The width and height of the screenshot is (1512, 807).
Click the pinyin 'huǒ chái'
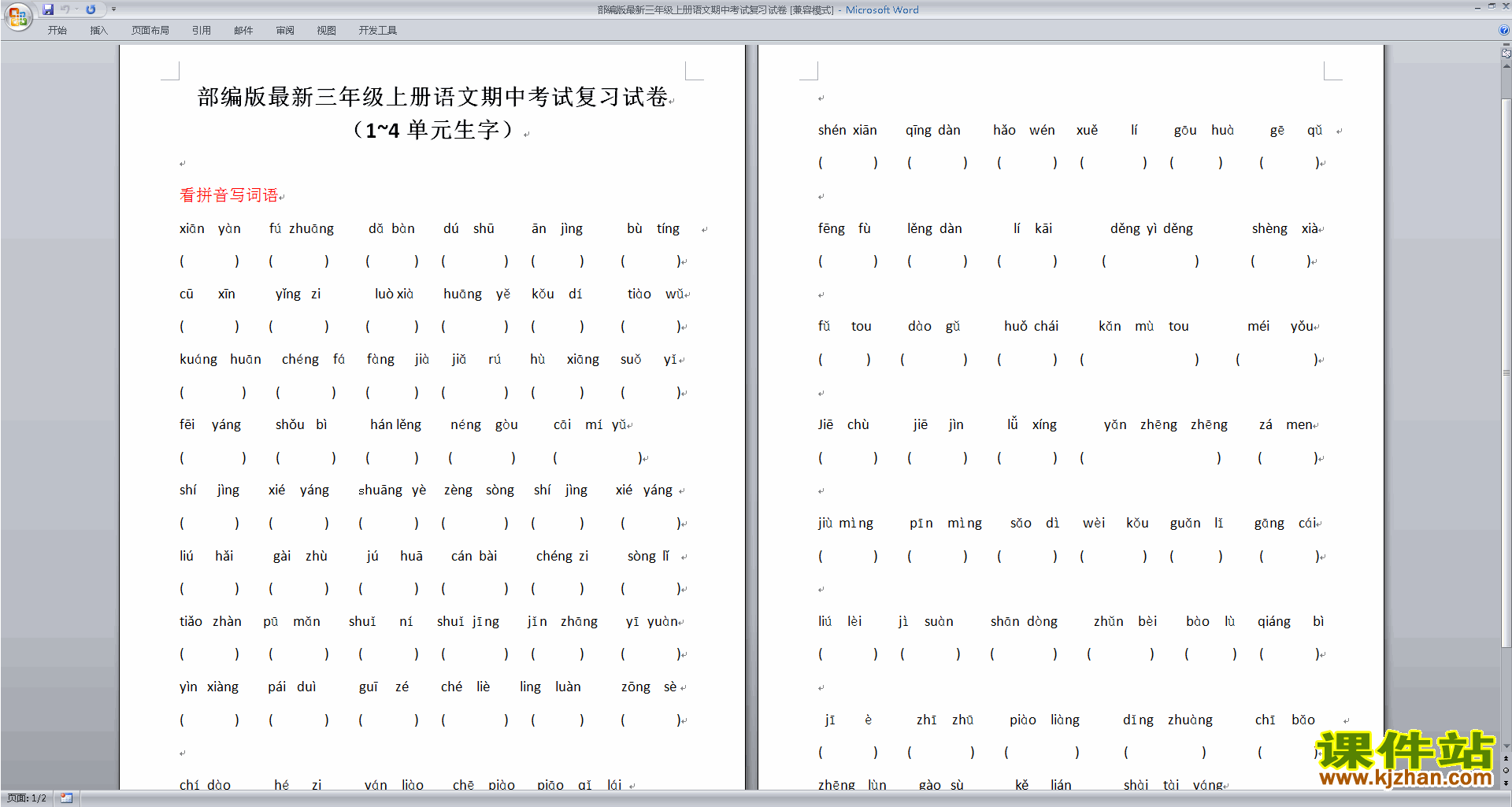pyautogui.click(x=1031, y=326)
